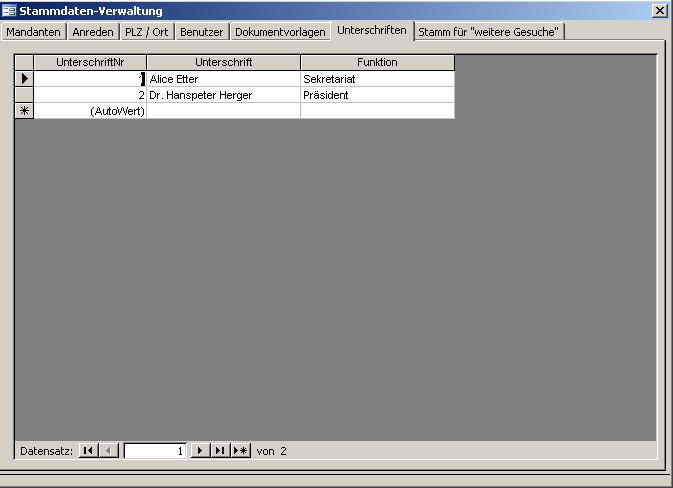Image resolution: width=673 pixels, height=488 pixels.
Task: Close the Stammdaten-Verwaltung window
Action: pyautogui.click(x=659, y=10)
